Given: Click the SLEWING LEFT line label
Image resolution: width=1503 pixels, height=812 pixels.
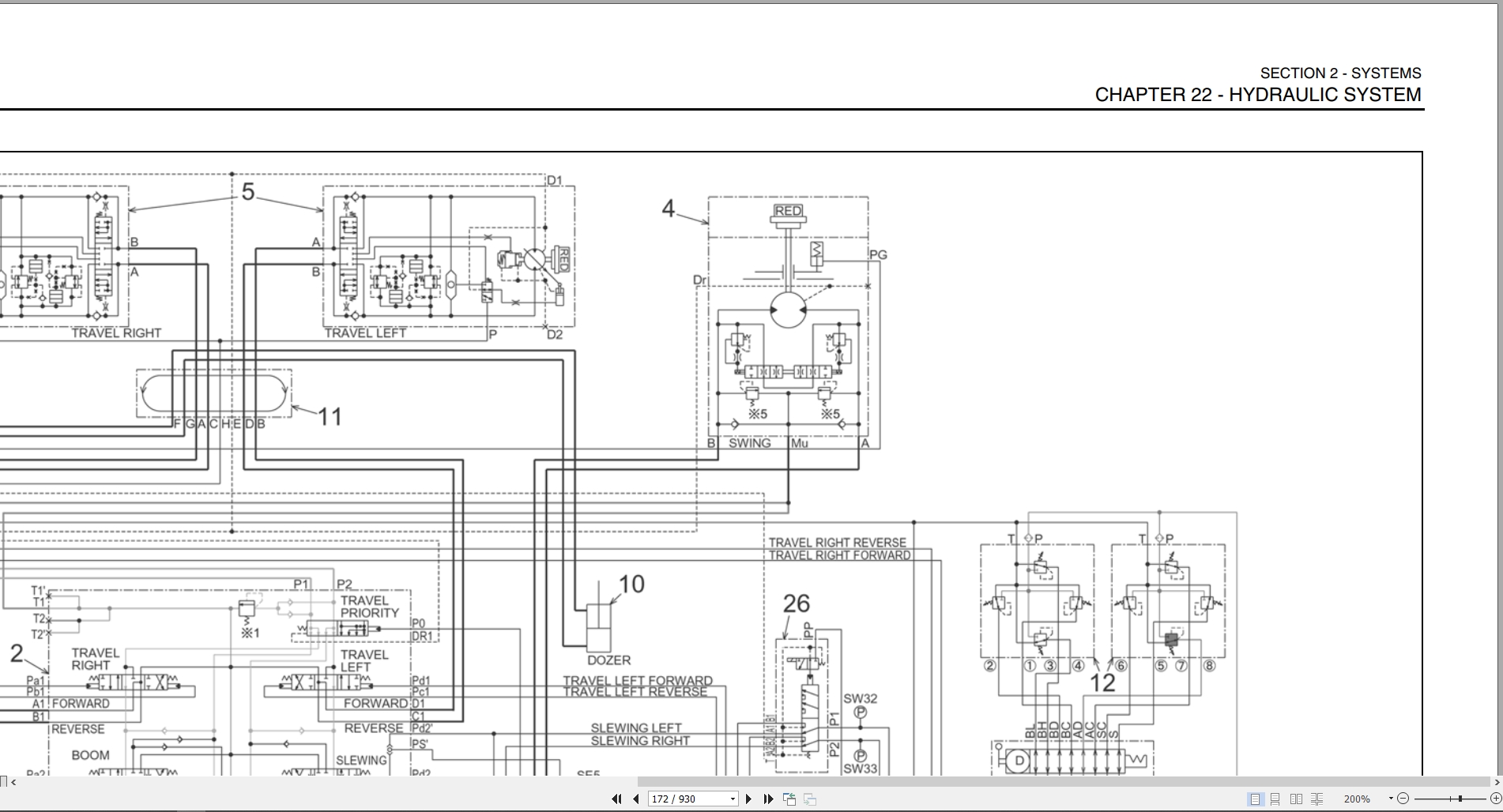Looking at the screenshot, I should tap(636, 728).
